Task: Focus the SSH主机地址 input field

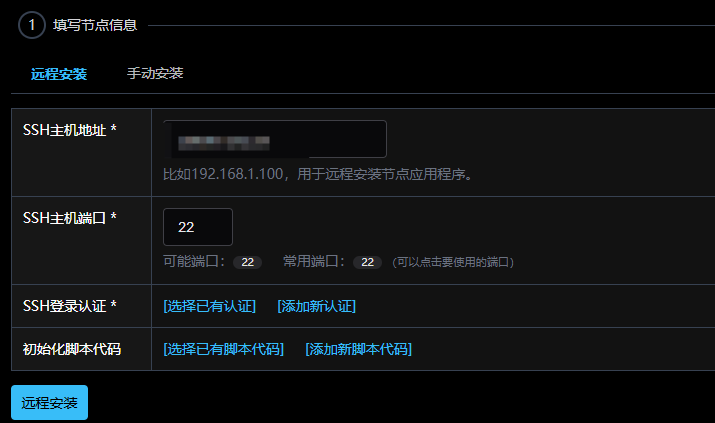Action: [x=275, y=139]
